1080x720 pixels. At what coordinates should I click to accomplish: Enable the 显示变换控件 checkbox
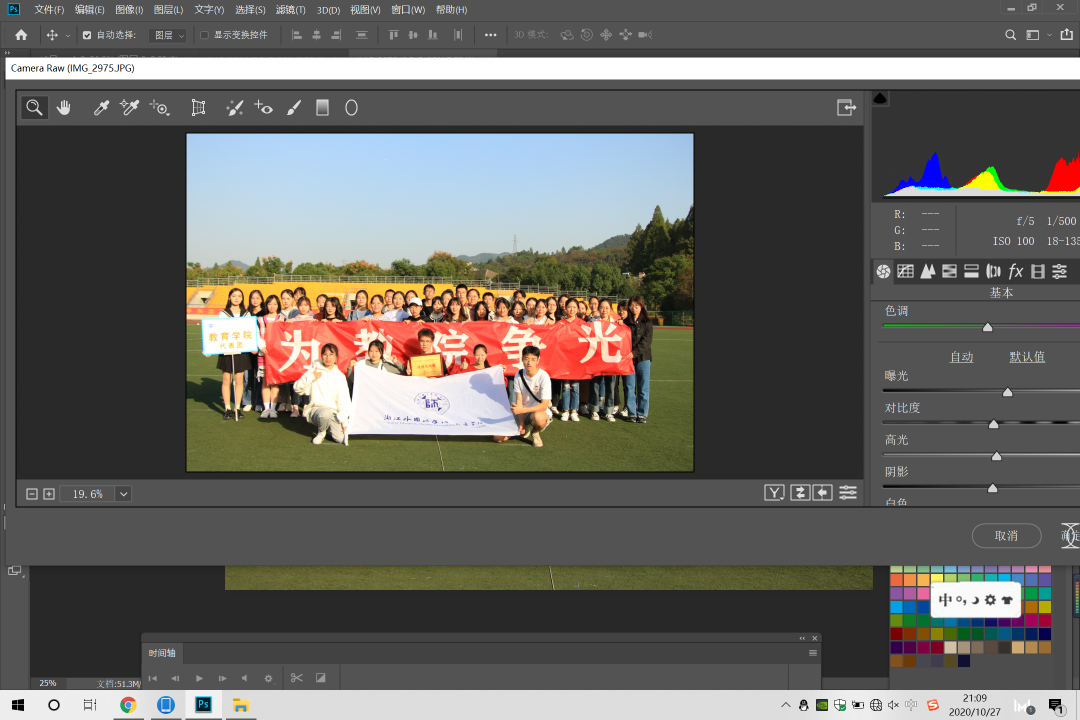[205, 35]
